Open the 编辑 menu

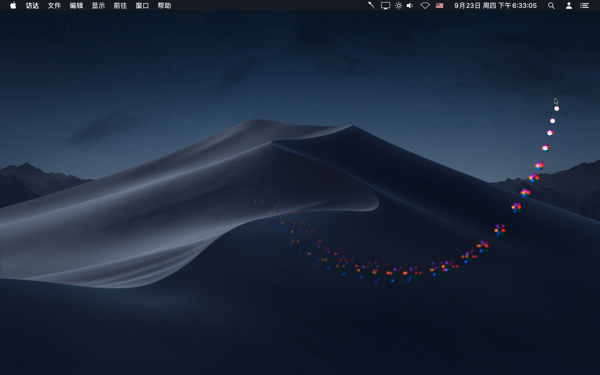pyautogui.click(x=76, y=5)
